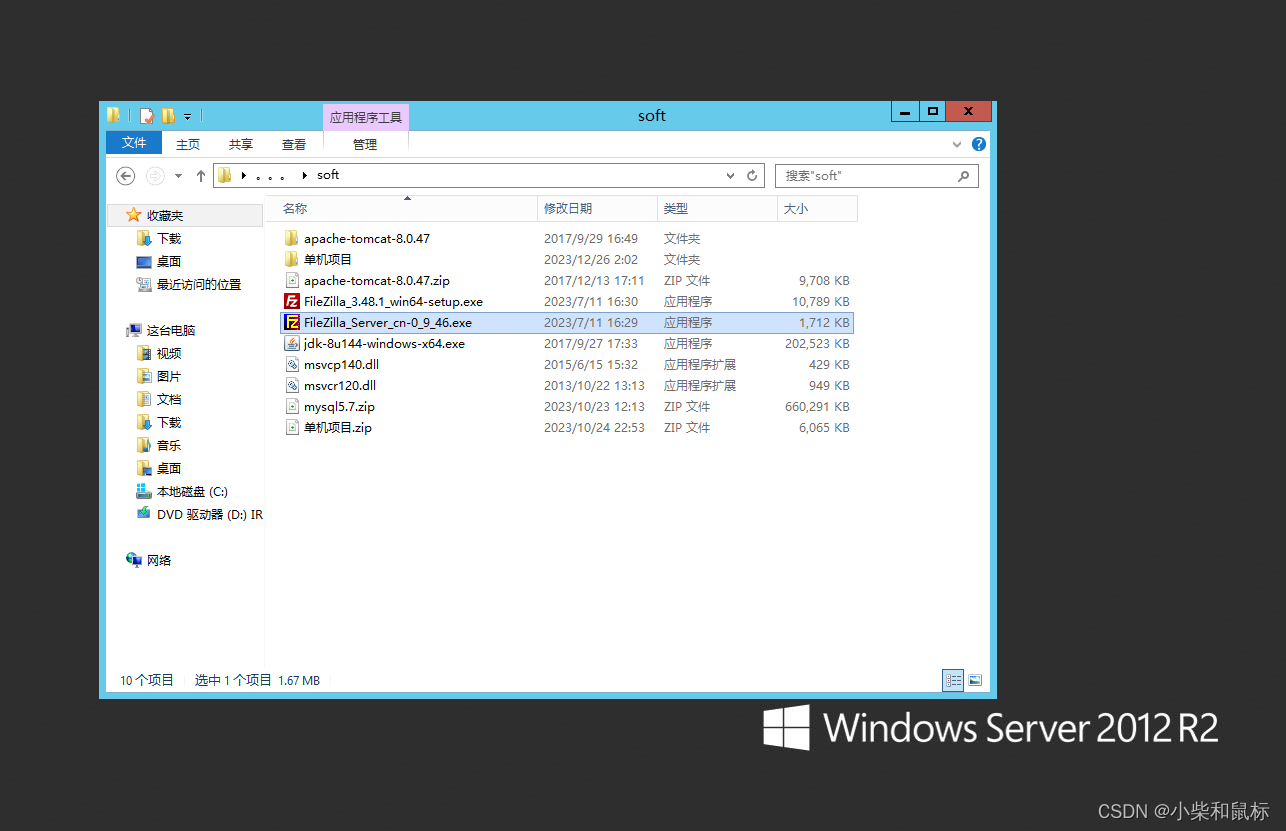
Task: Click the FileZilla_Server_cn-0_9_46.exe icon
Action: [292, 323]
